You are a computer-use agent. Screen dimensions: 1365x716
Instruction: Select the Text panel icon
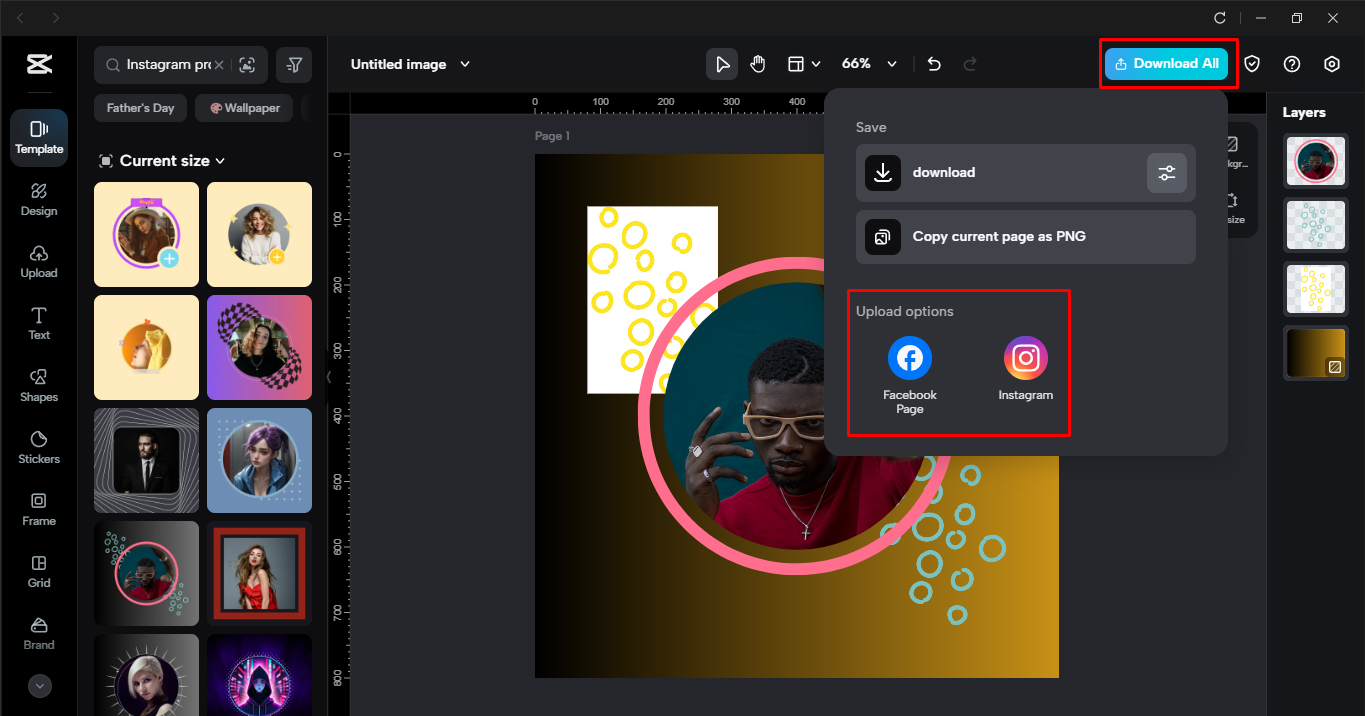(x=38, y=323)
